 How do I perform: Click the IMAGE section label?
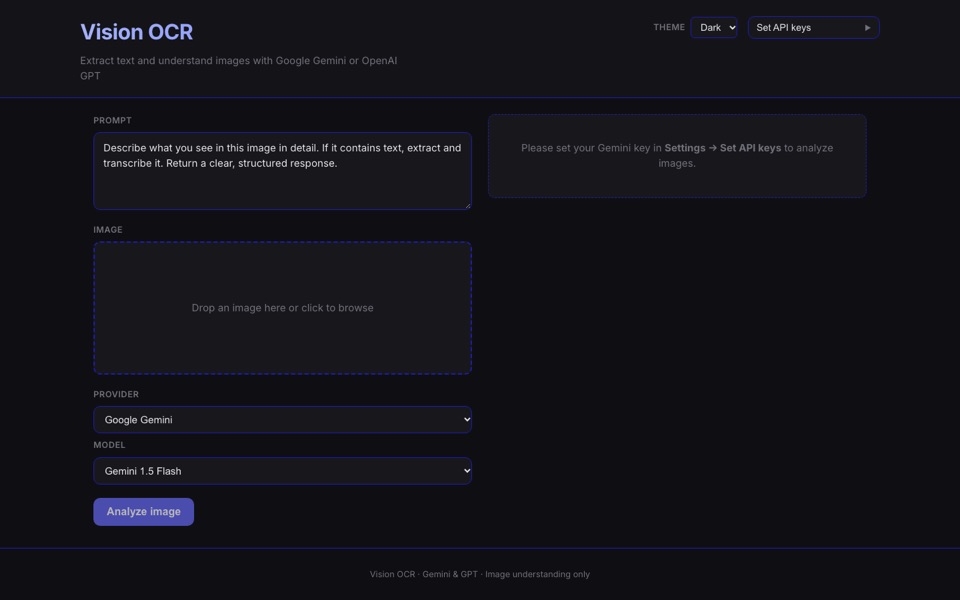pyautogui.click(x=108, y=230)
